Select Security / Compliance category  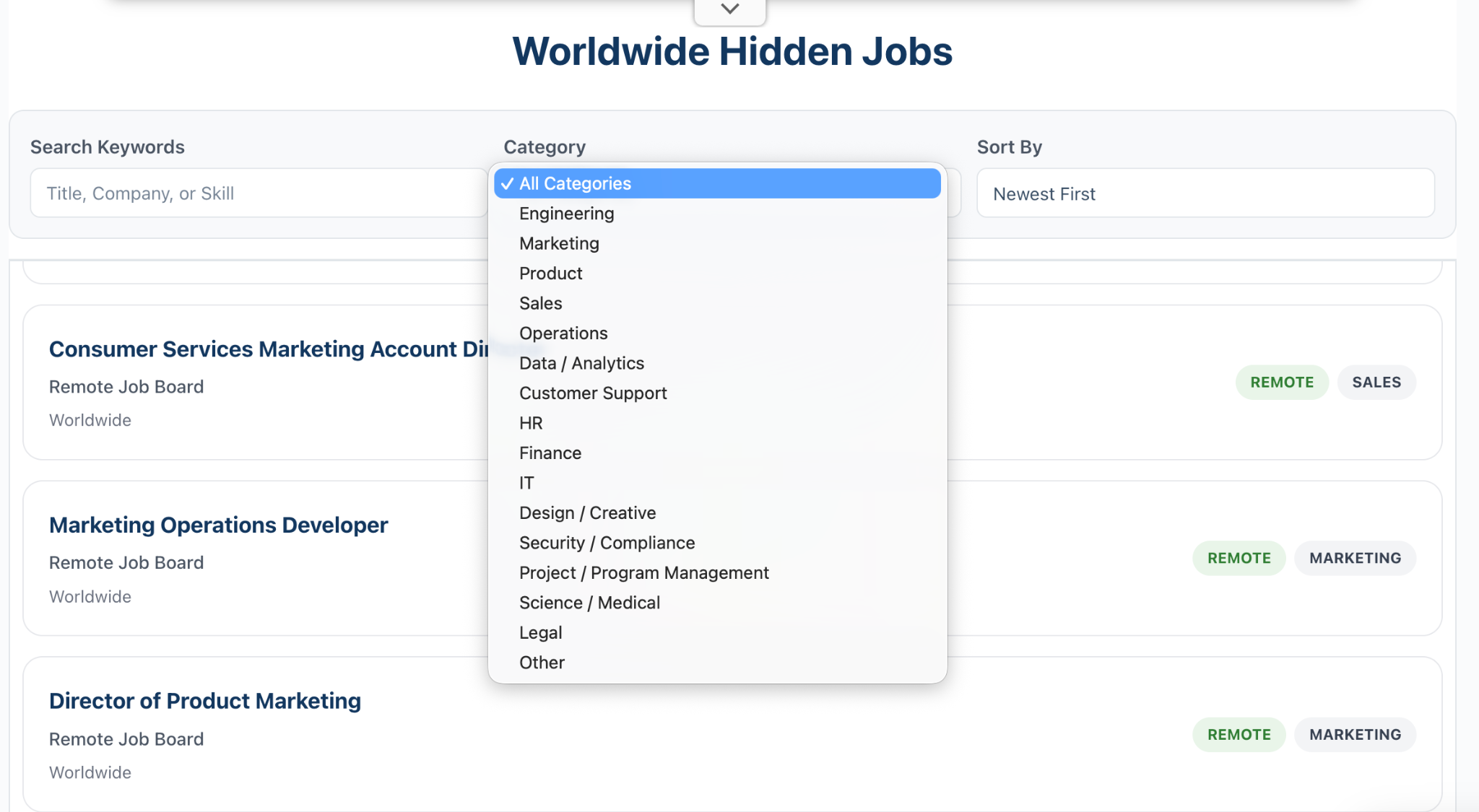717,543
